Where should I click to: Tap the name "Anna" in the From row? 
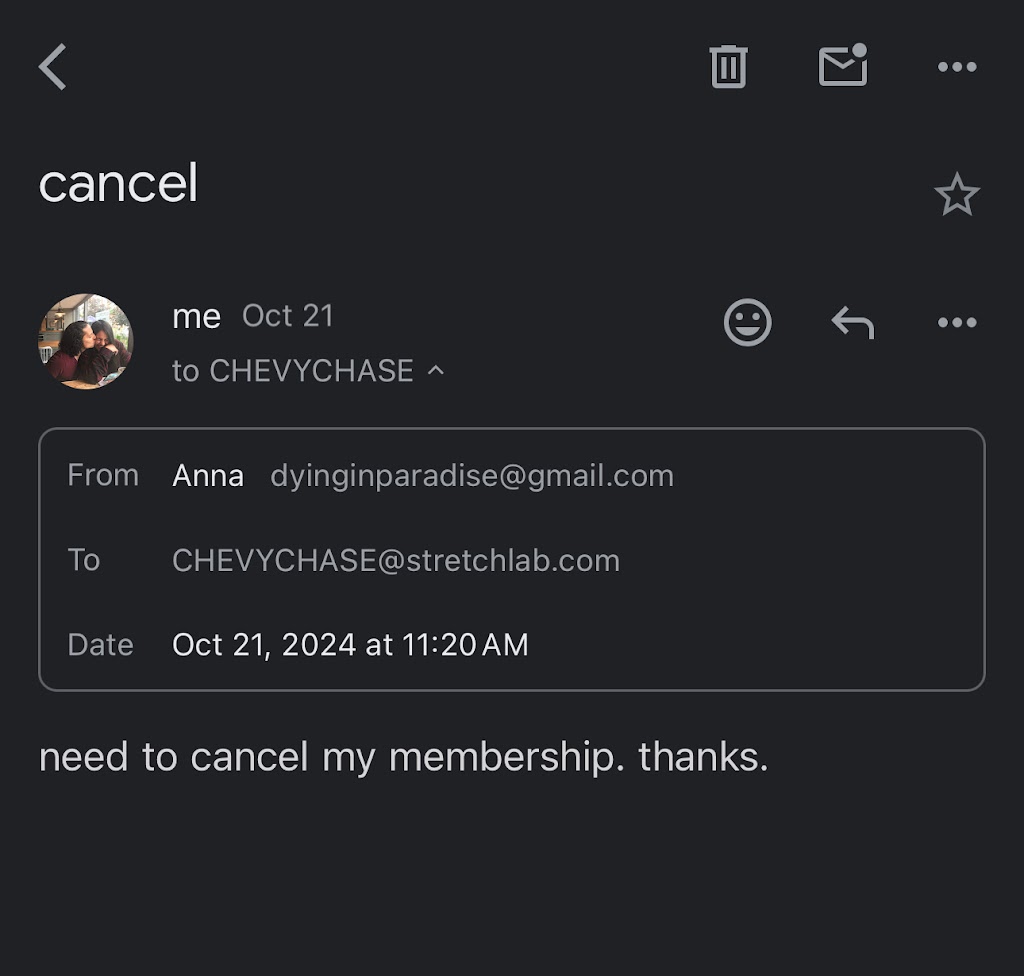[208, 475]
